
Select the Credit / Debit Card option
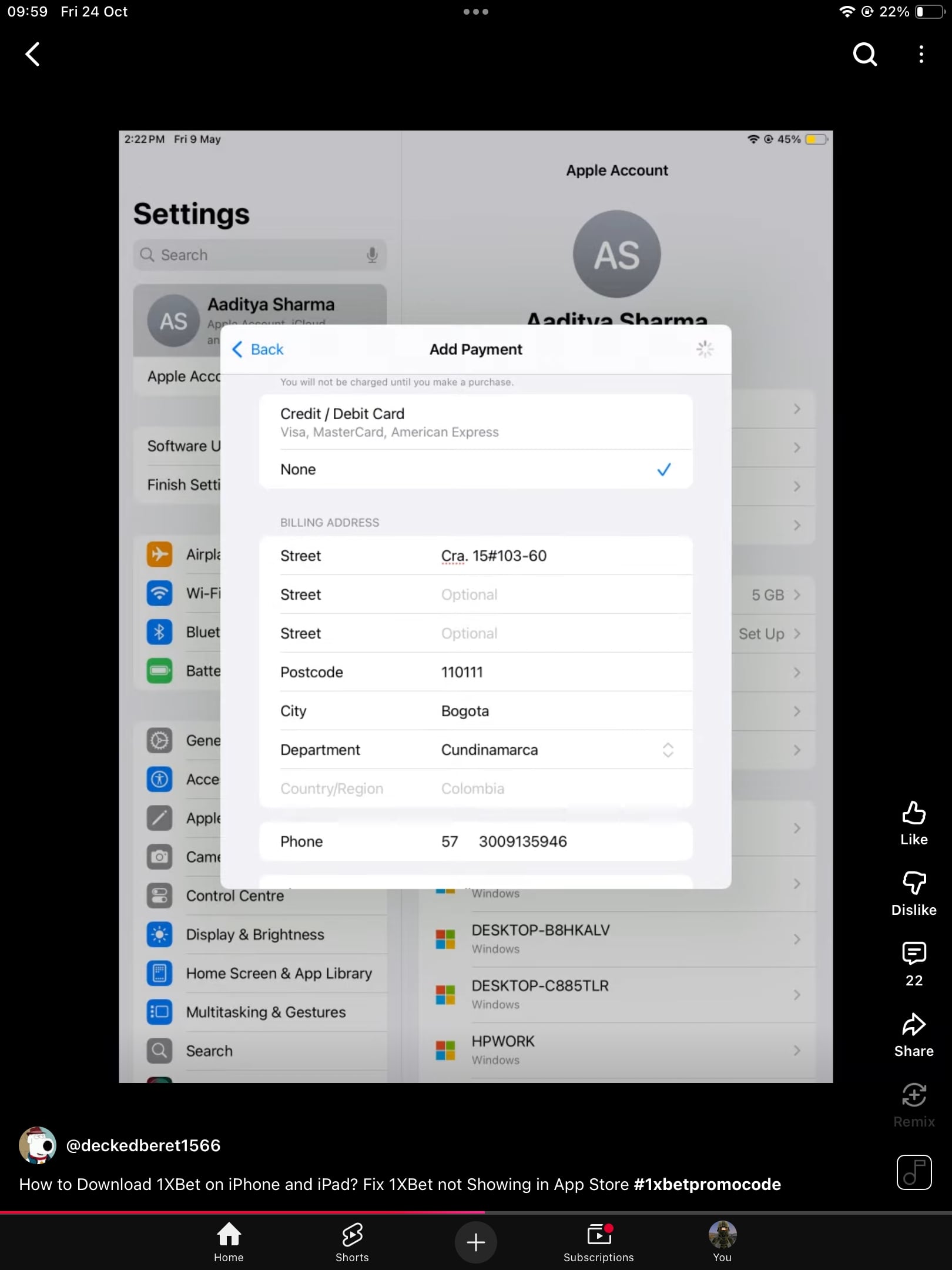tap(475, 421)
